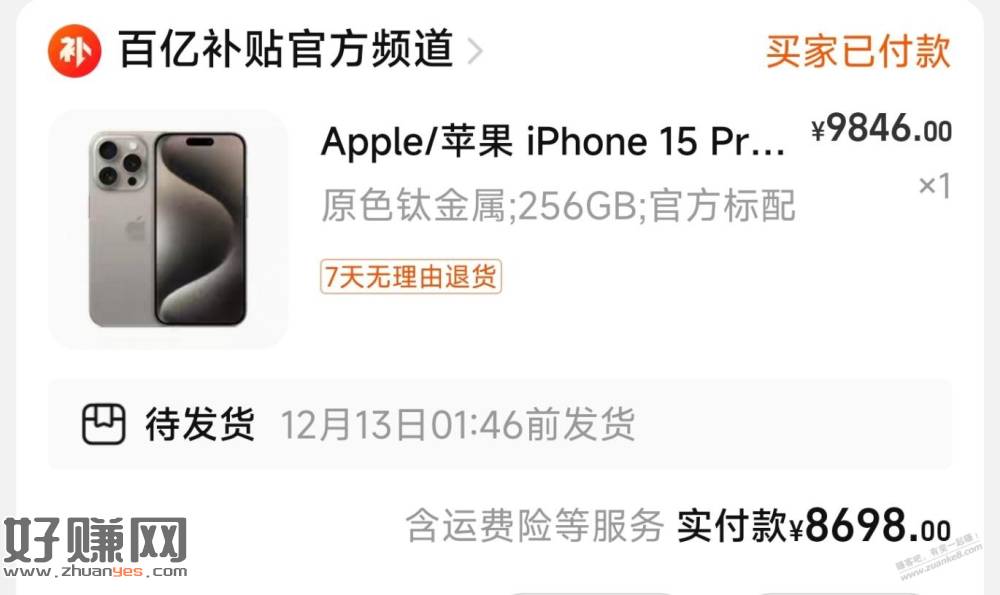Screen dimensions: 1000x595
Task: Tap the package box shipping icon
Action: (x=103, y=424)
